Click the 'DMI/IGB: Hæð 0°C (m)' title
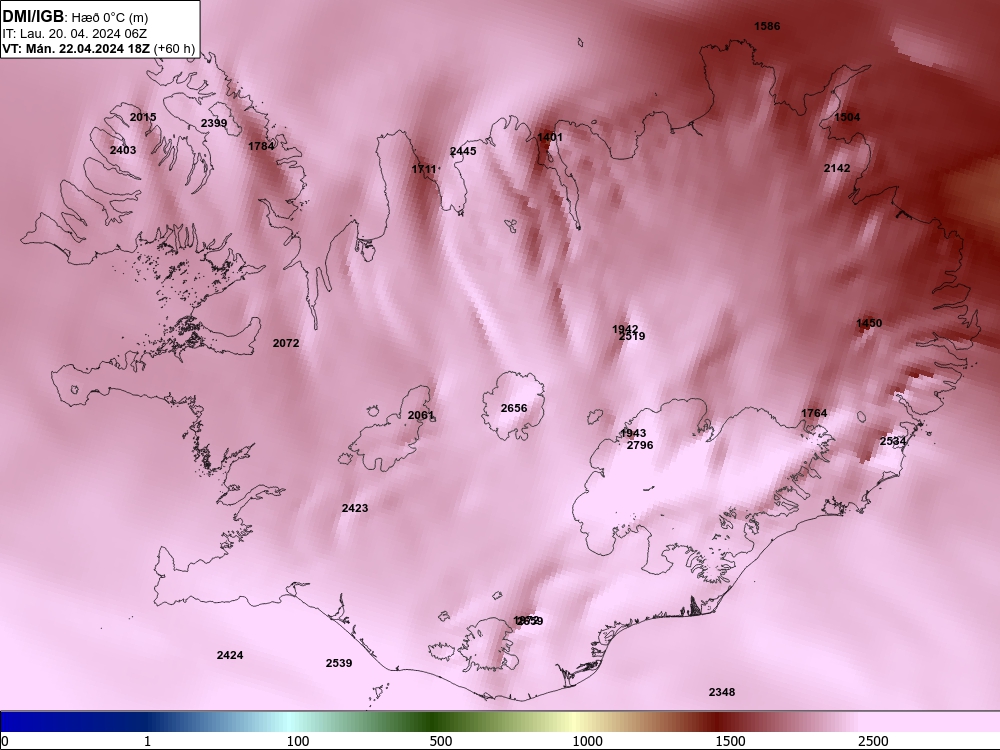Screen dimensions: 1000x750 pyautogui.click(x=75, y=17)
